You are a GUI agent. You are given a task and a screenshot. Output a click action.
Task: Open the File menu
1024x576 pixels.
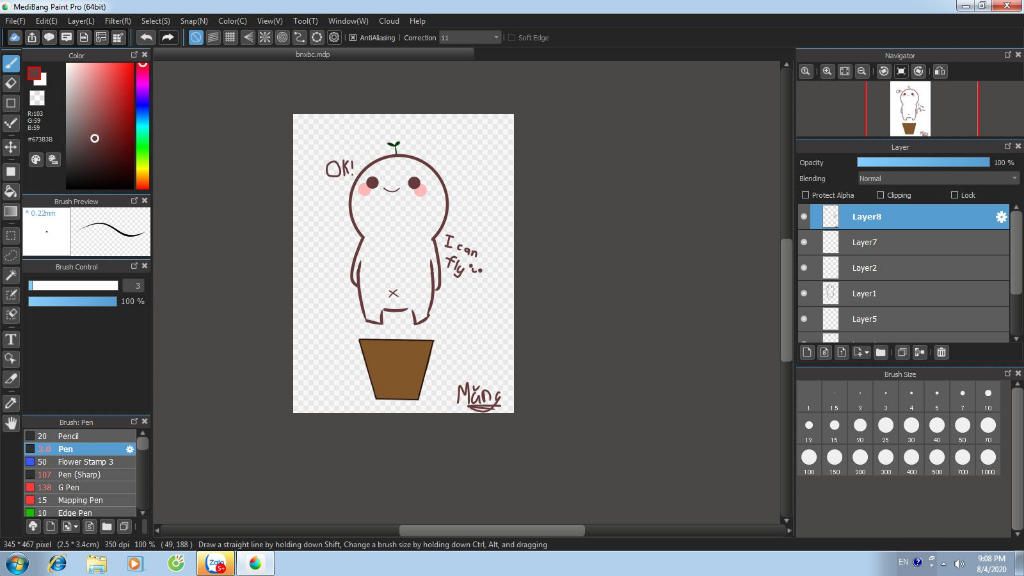(x=15, y=21)
